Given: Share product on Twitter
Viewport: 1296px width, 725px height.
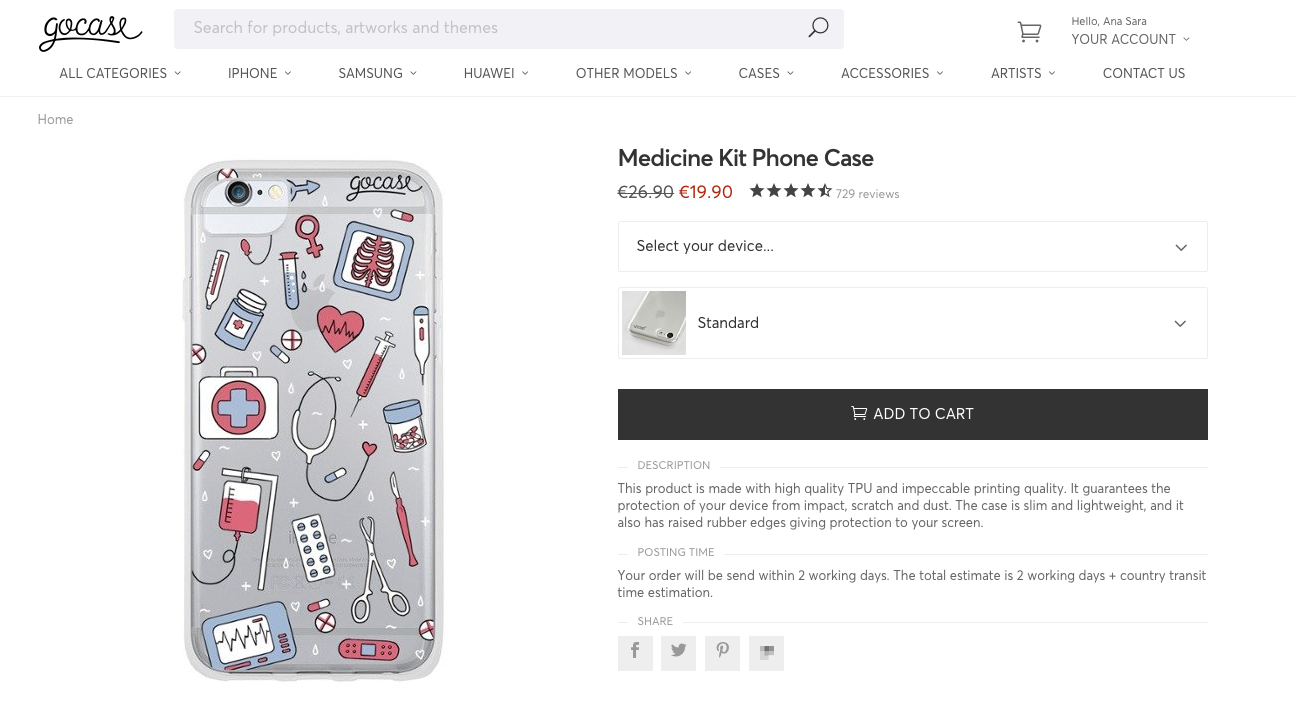Looking at the screenshot, I should pos(678,653).
